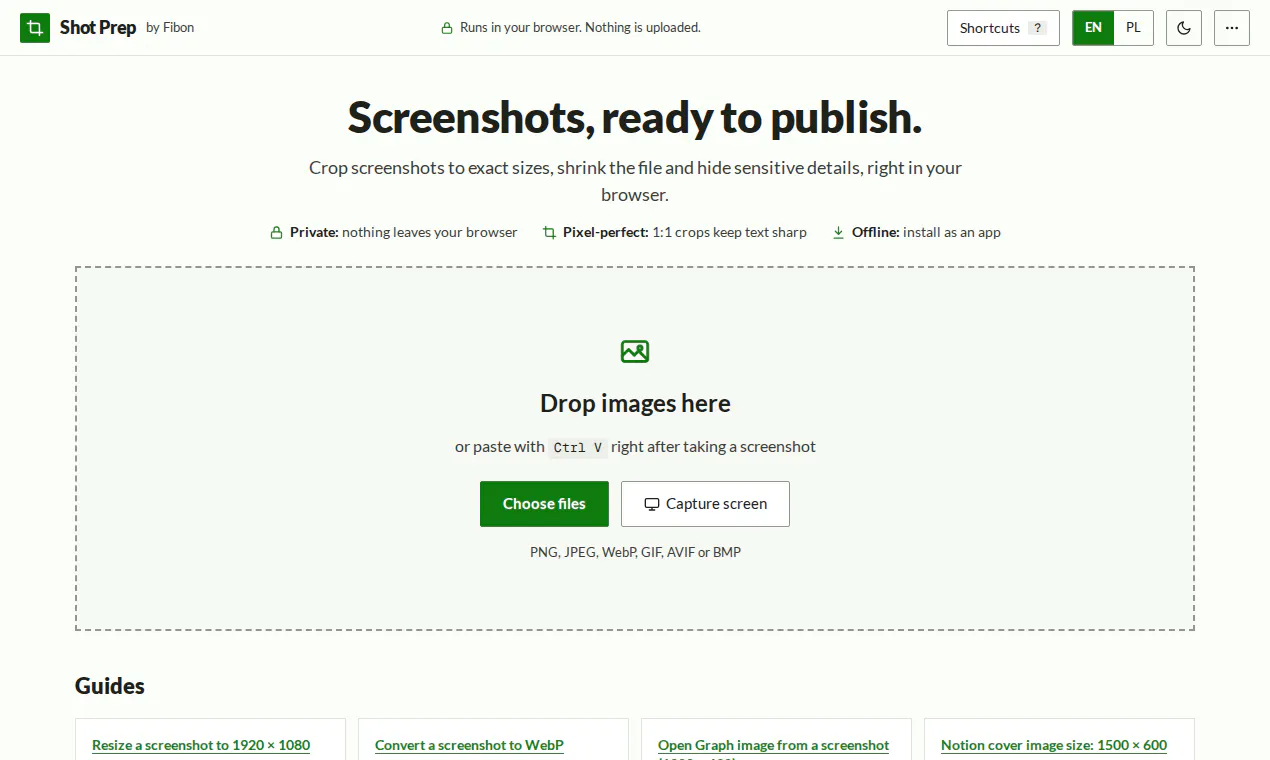
Task: Toggle dark mode with the moon icon
Action: click(x=1184, y=28)
